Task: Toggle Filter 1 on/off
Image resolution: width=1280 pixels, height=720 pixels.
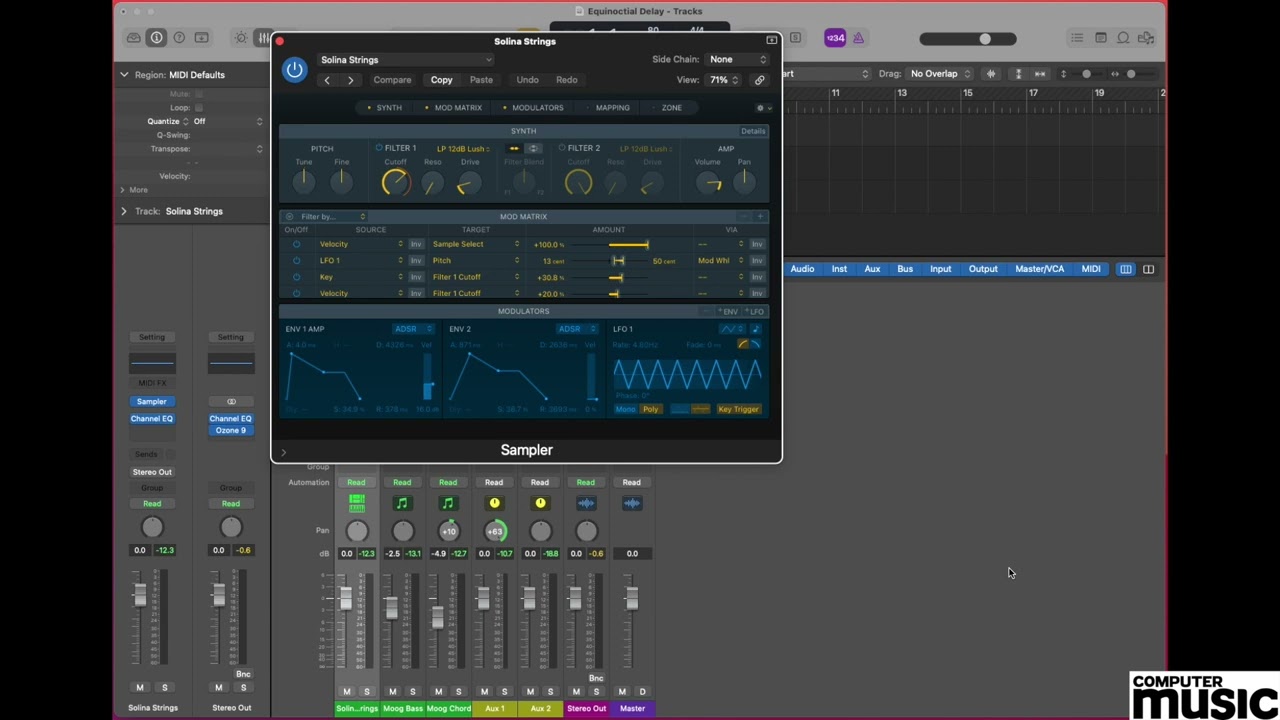Action: click(379, 148)
